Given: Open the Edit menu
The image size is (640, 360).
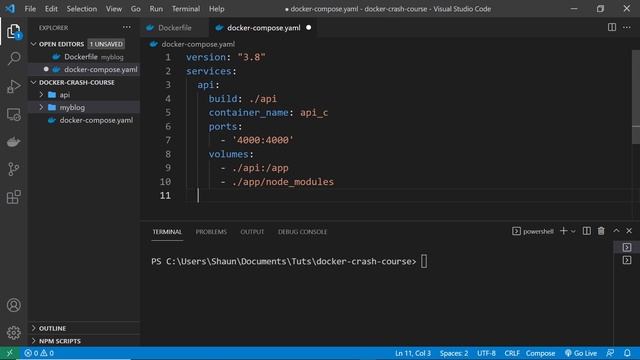Looking at the screenshot, I should click(51, 9).
